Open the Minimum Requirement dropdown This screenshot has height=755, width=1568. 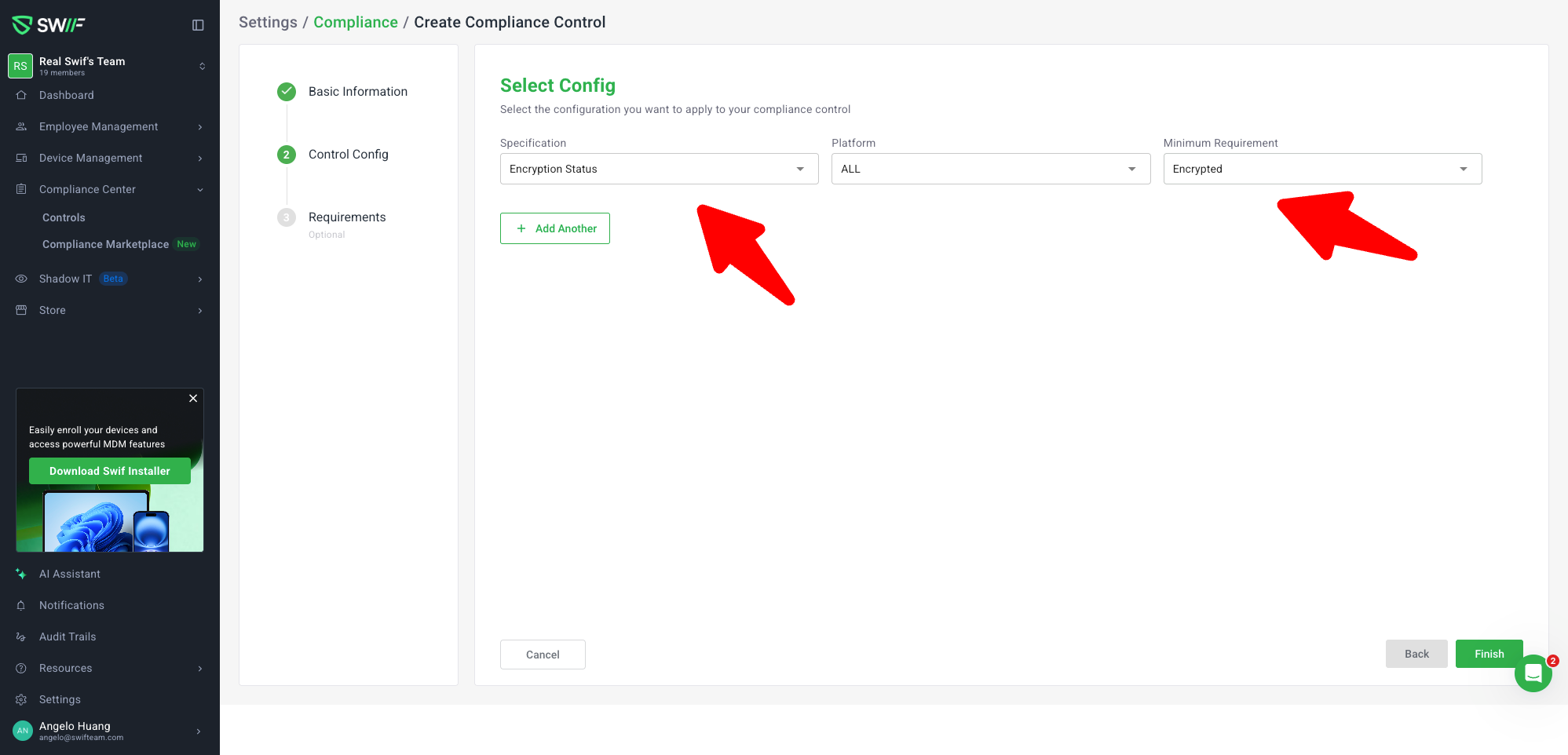point(1321,169)
